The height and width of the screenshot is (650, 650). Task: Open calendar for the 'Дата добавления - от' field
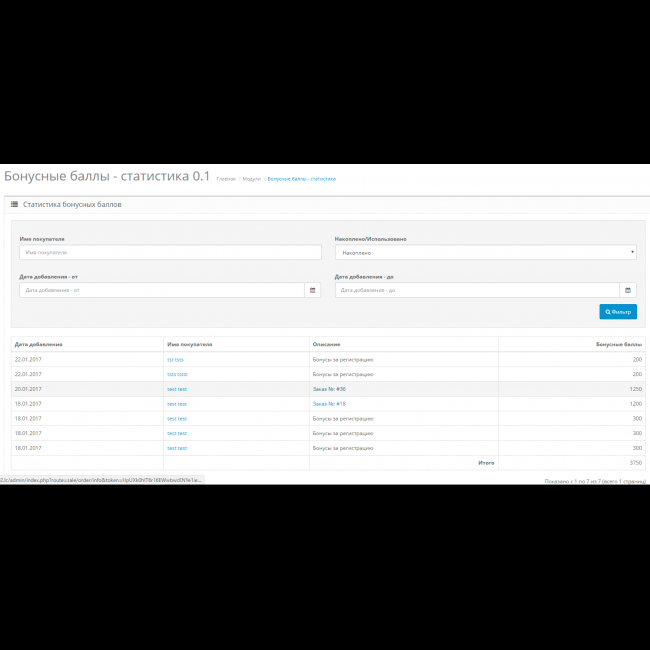tap(313, 290)
